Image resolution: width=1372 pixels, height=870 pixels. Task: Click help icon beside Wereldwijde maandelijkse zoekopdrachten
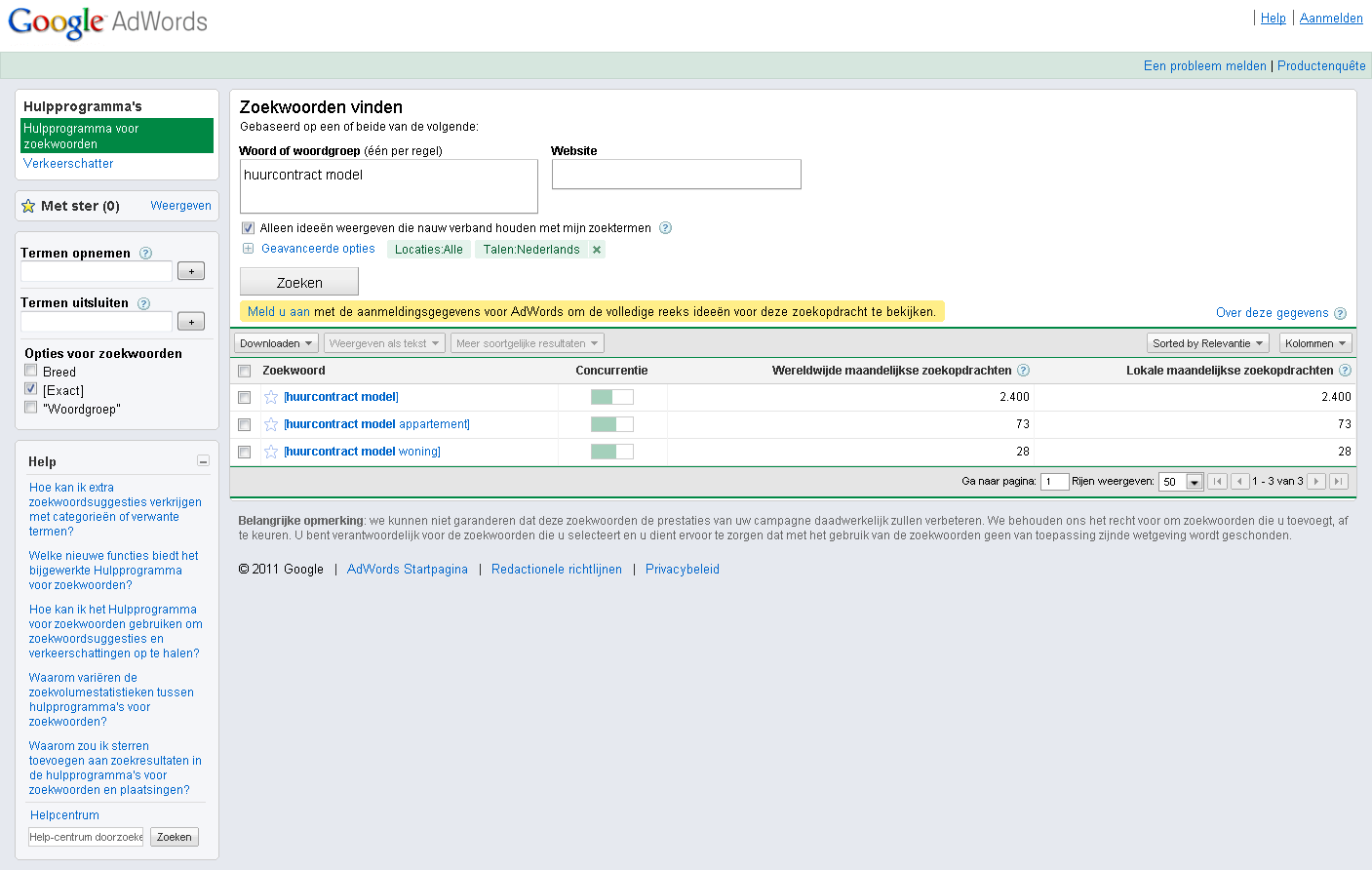pyautogui.click(x=1023, y=371)
